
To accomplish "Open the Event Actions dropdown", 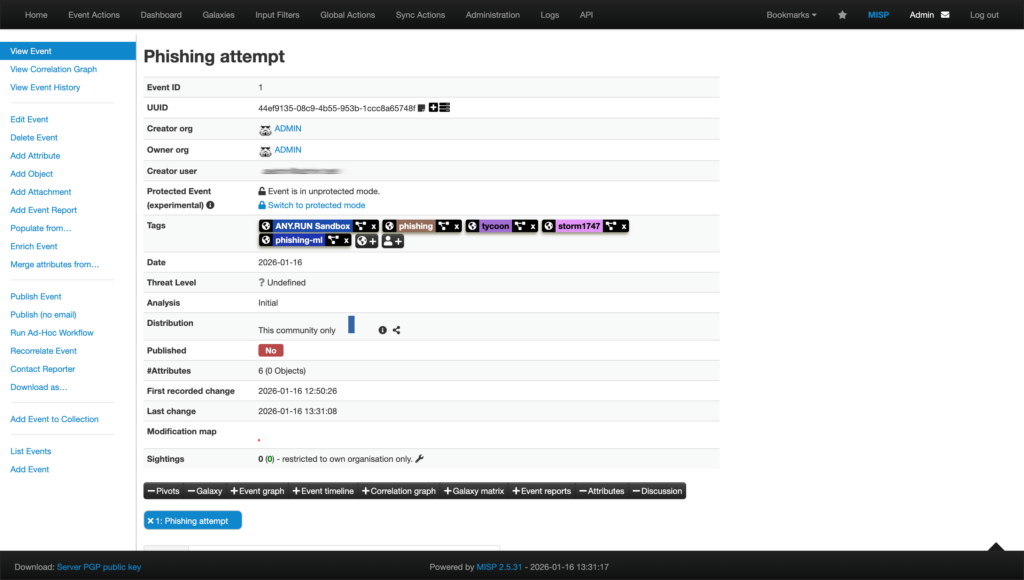I will point(92,14).
